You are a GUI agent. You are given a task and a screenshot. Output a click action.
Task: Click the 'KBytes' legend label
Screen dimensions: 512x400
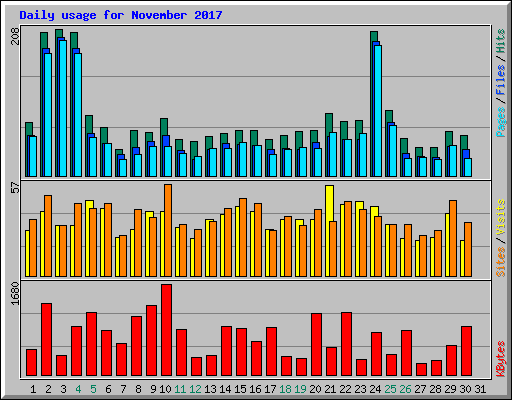click(x=500, y=359)
